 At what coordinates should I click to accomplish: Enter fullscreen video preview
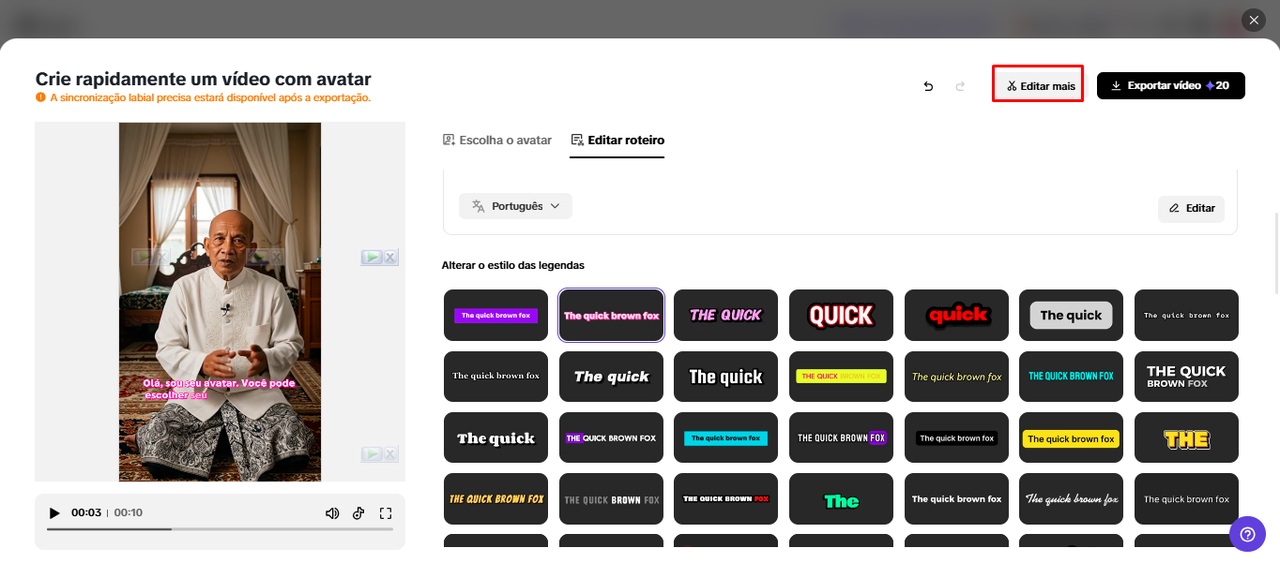386,513
